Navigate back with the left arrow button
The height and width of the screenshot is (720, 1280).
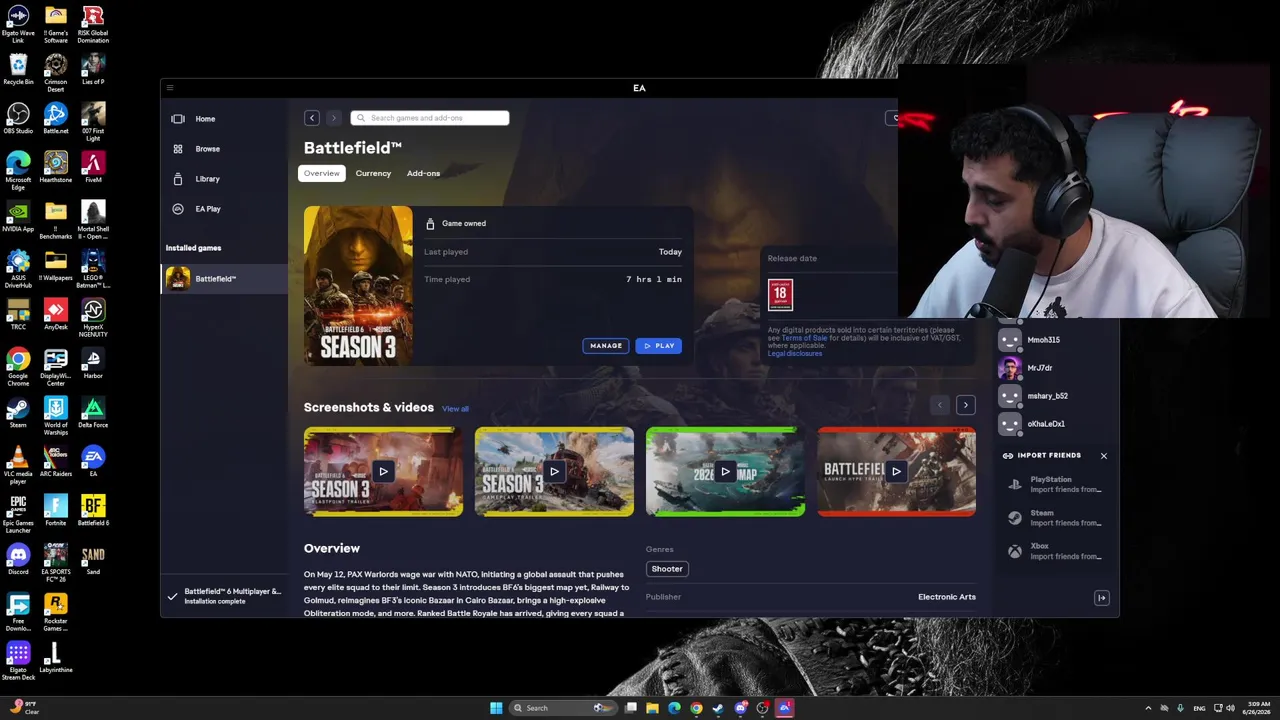pos(312,118)
